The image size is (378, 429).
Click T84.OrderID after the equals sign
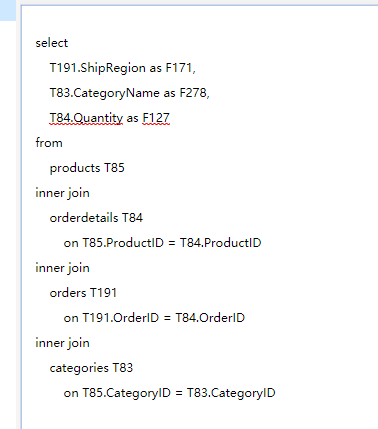click(x=210, y=318)
